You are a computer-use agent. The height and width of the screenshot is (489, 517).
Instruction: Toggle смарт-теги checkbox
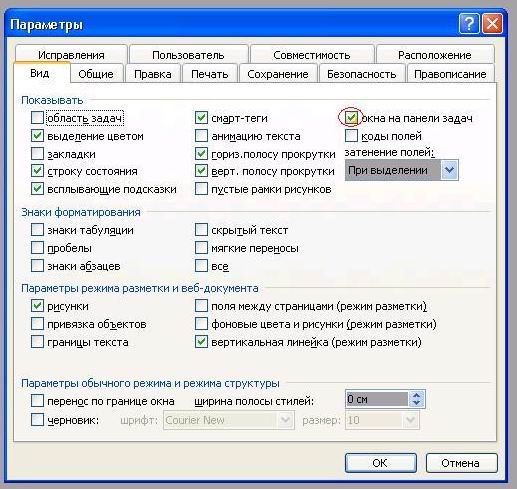coord(201,118)
